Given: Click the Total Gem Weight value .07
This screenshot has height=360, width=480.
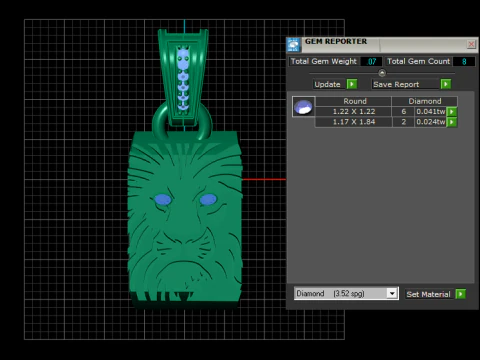Looking at the screenshot, I should tap(372, 61).
